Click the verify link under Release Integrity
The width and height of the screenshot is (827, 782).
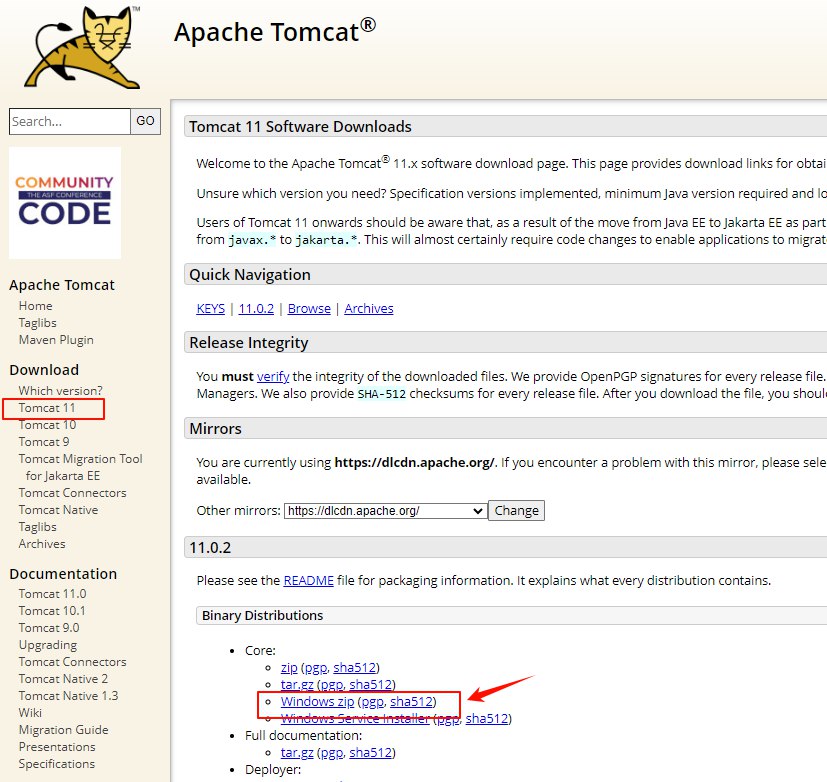[272, 377]
